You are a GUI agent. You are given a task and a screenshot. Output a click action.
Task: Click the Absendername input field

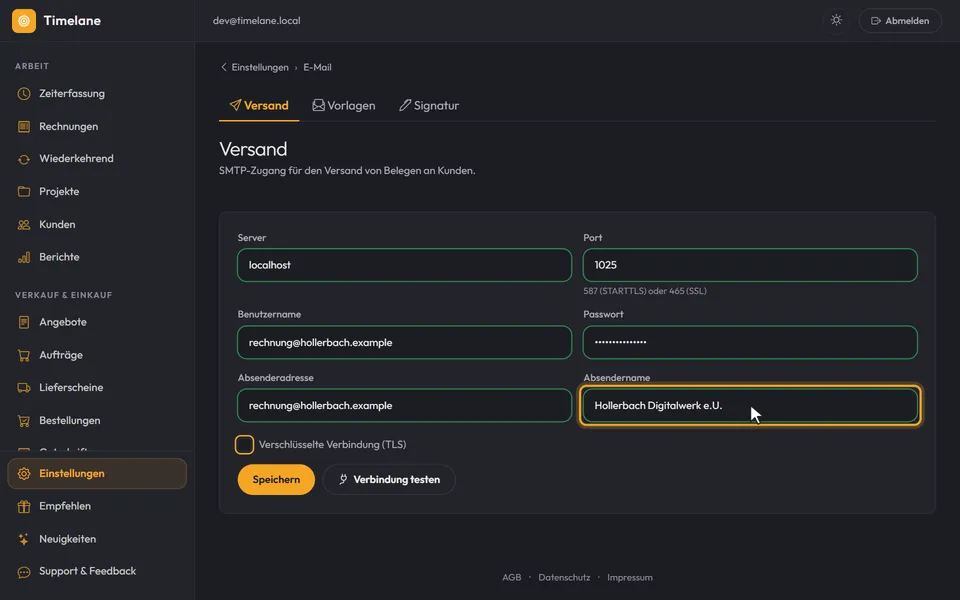750,405
